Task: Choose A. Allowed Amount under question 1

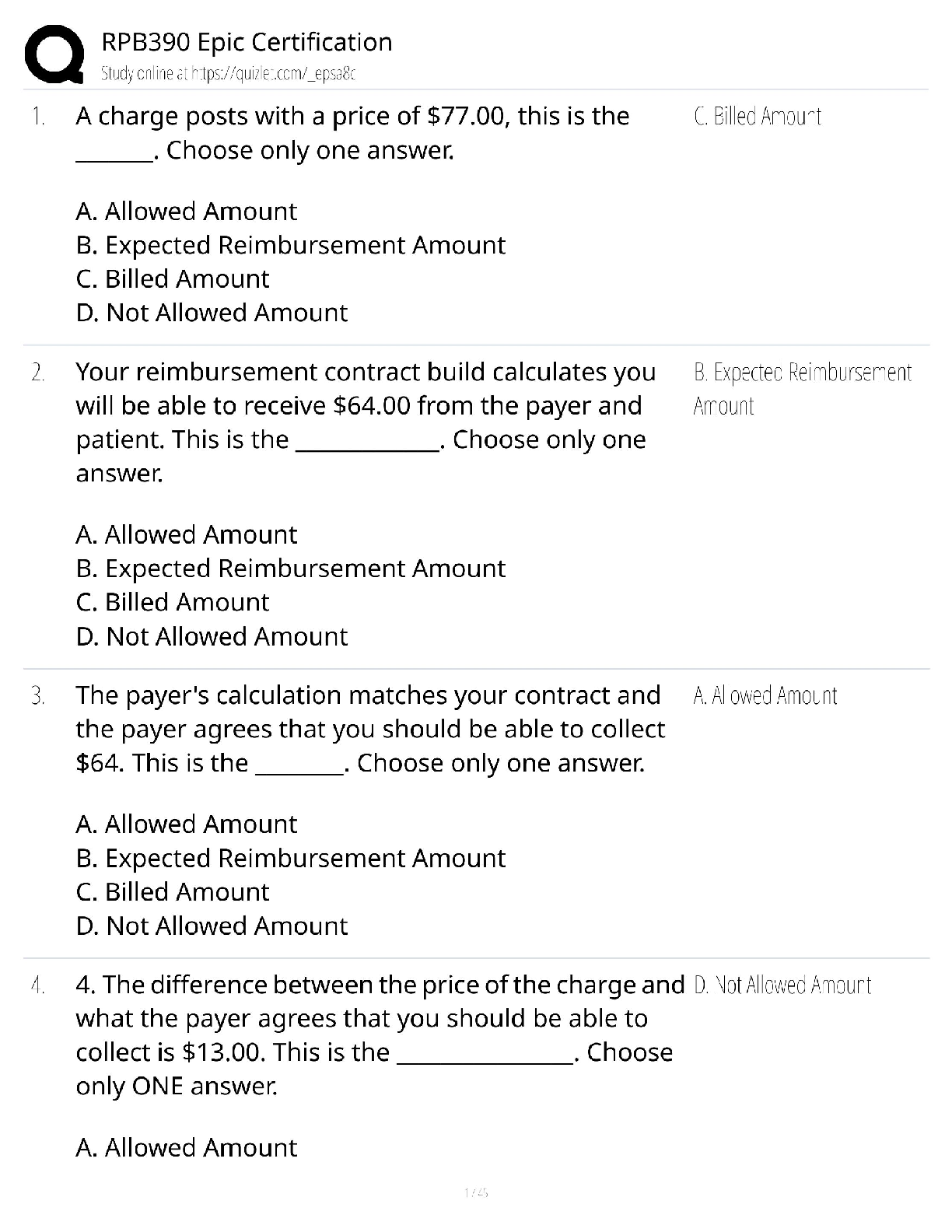Action: click(x=186, y=212)
